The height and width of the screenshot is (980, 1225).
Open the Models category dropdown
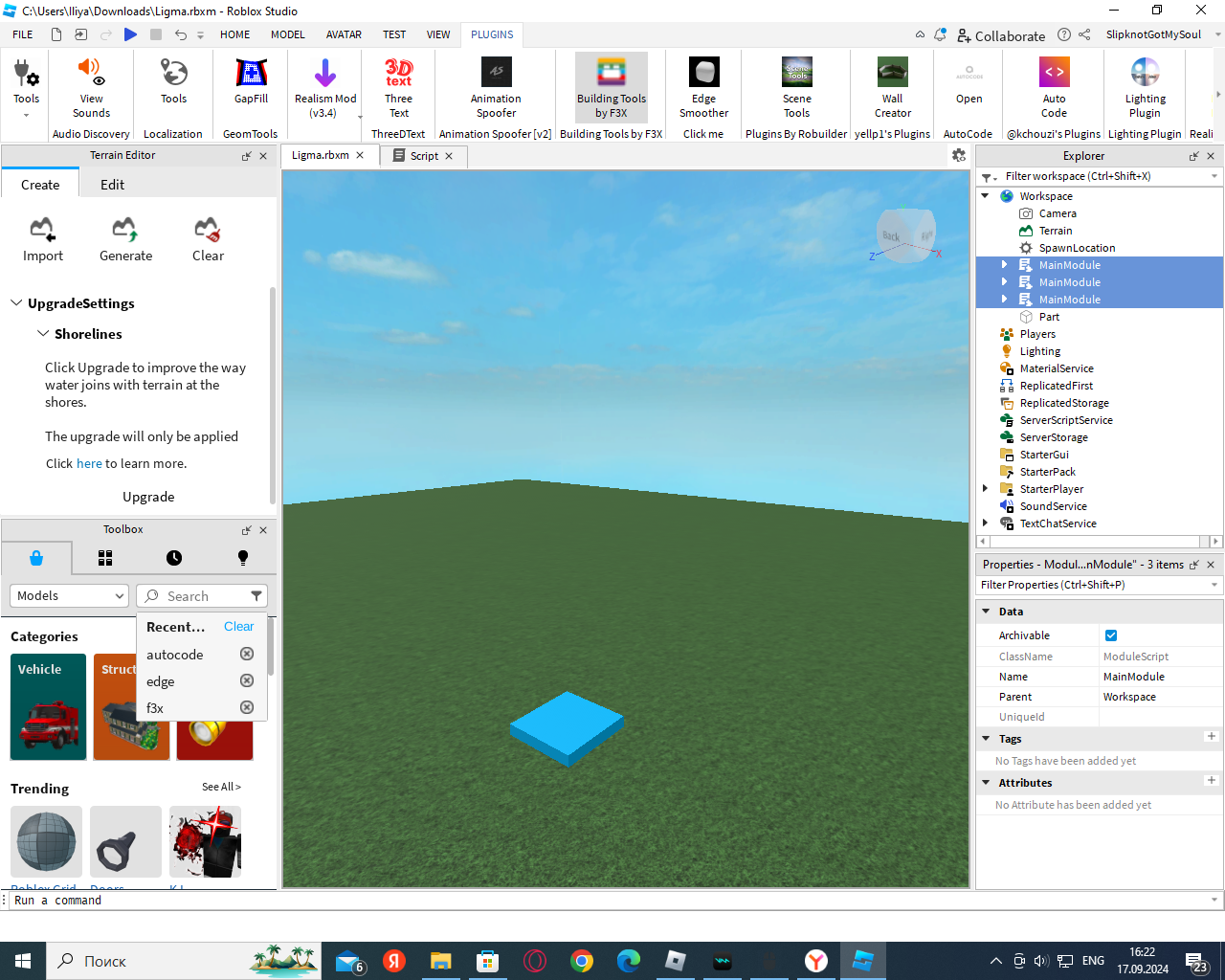69,595
